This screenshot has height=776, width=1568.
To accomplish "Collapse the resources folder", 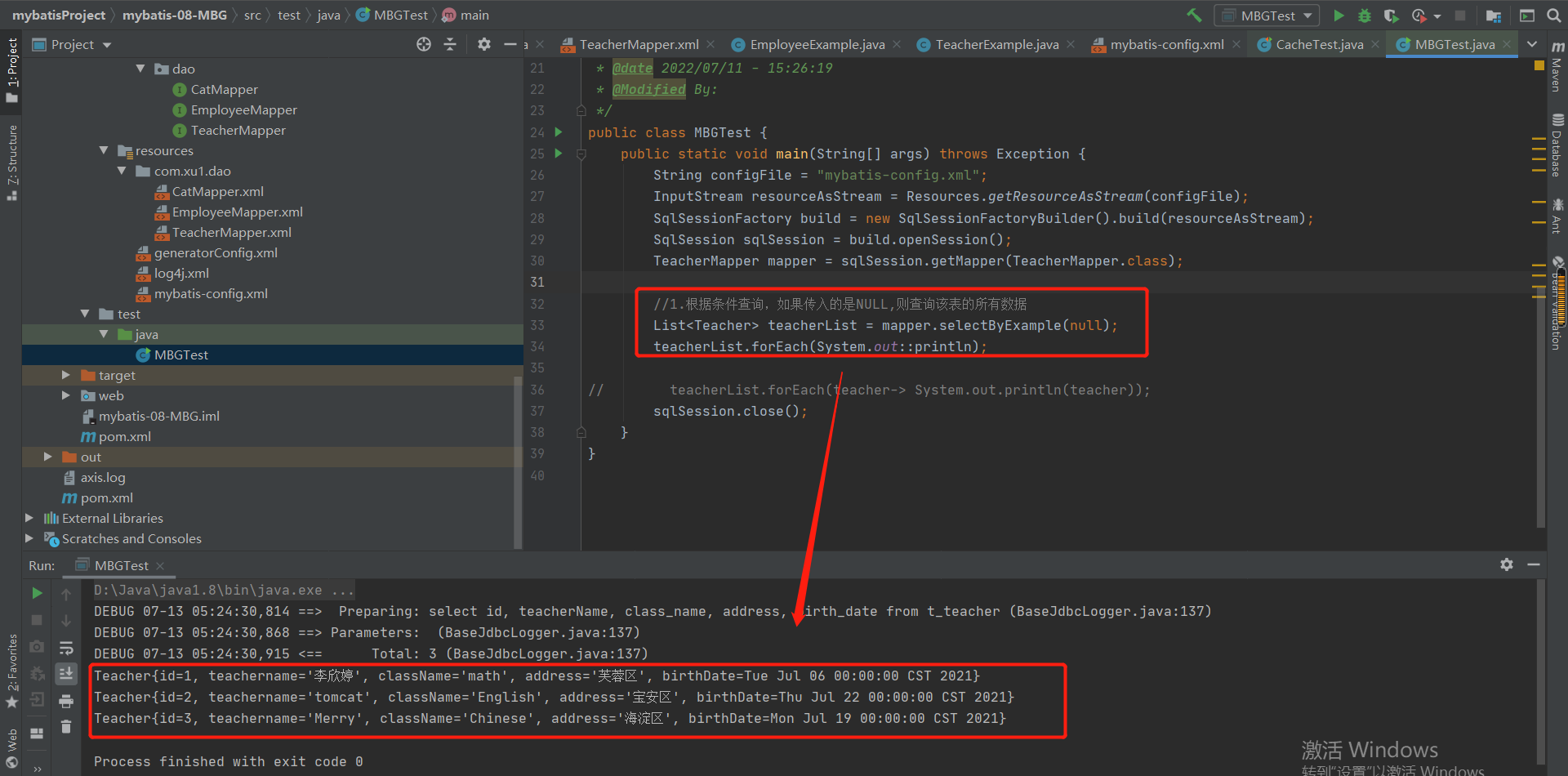I will click(x=104, y=150).
